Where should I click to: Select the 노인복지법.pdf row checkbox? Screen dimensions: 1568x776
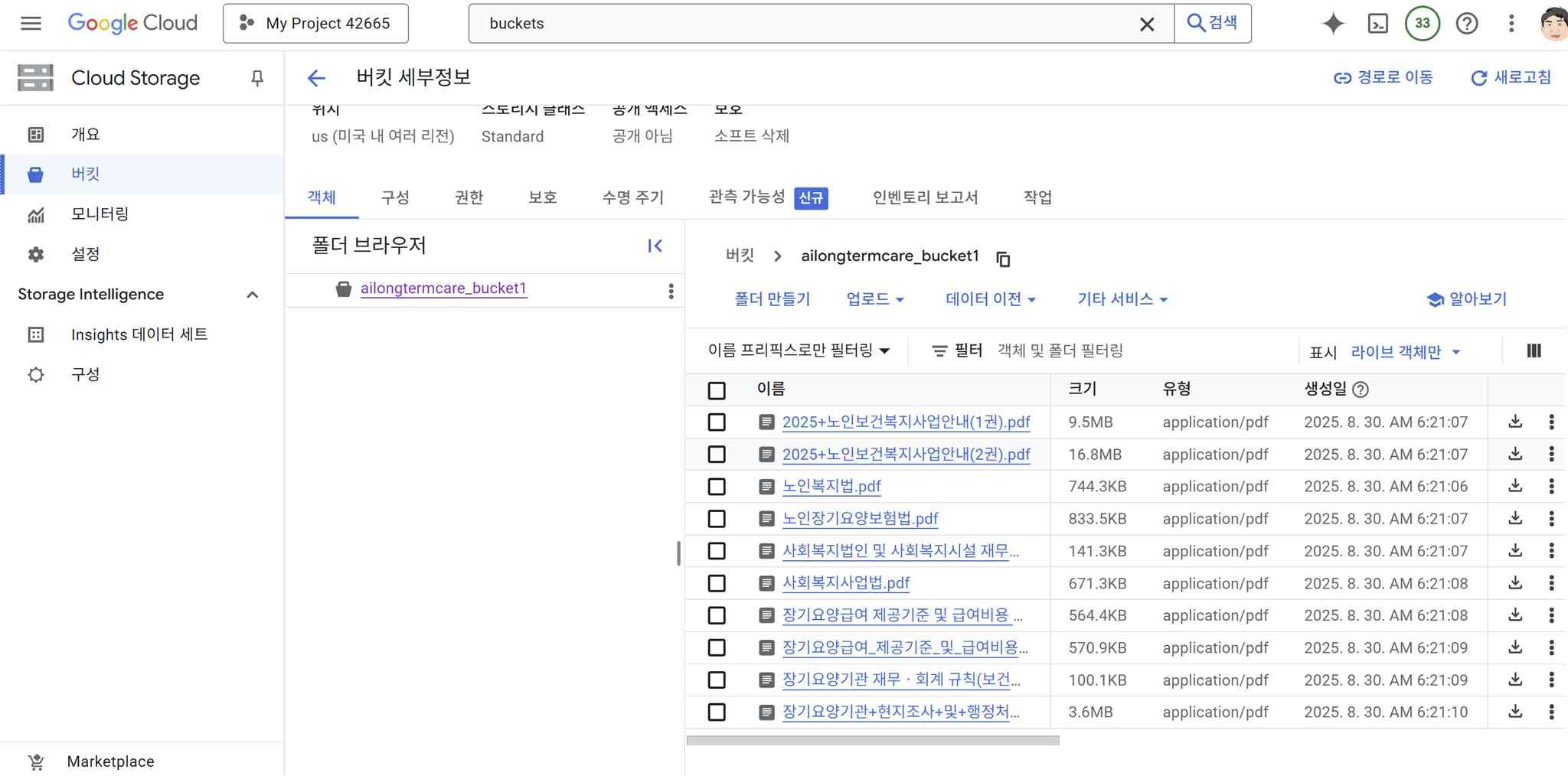coord(717,487)
